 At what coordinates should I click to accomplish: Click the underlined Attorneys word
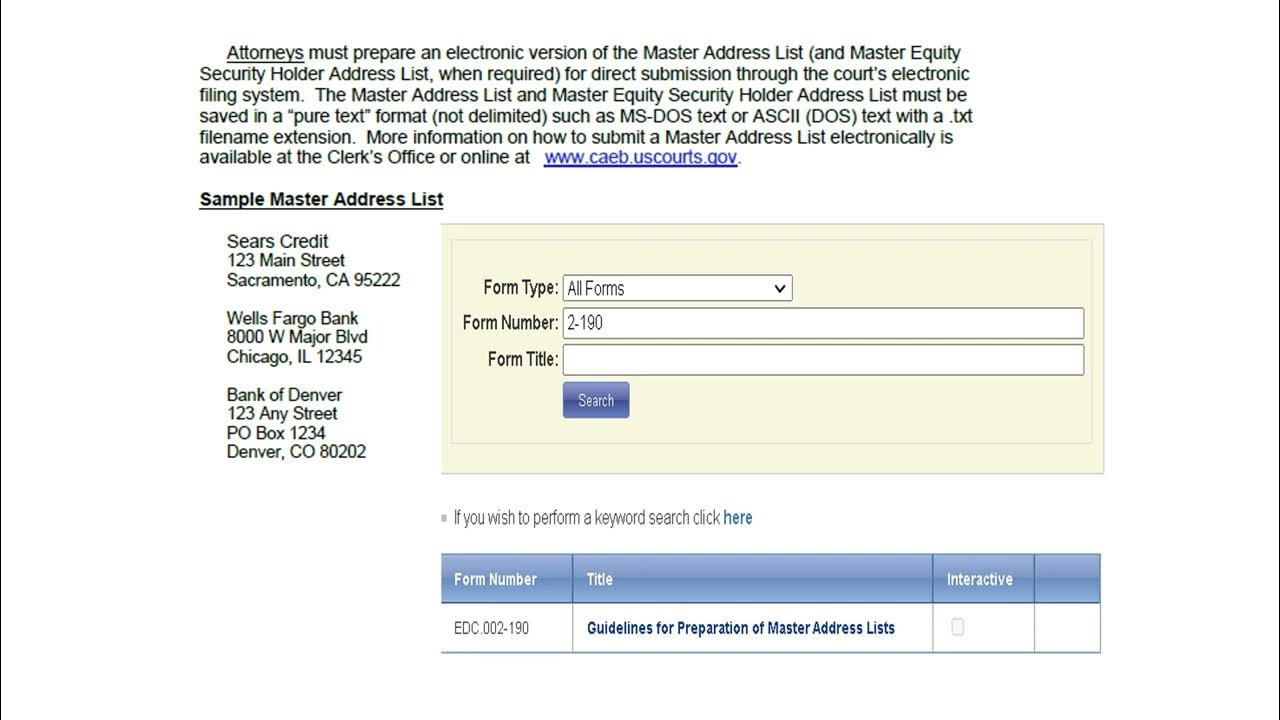pyautogui.click(x=265, y=53)
